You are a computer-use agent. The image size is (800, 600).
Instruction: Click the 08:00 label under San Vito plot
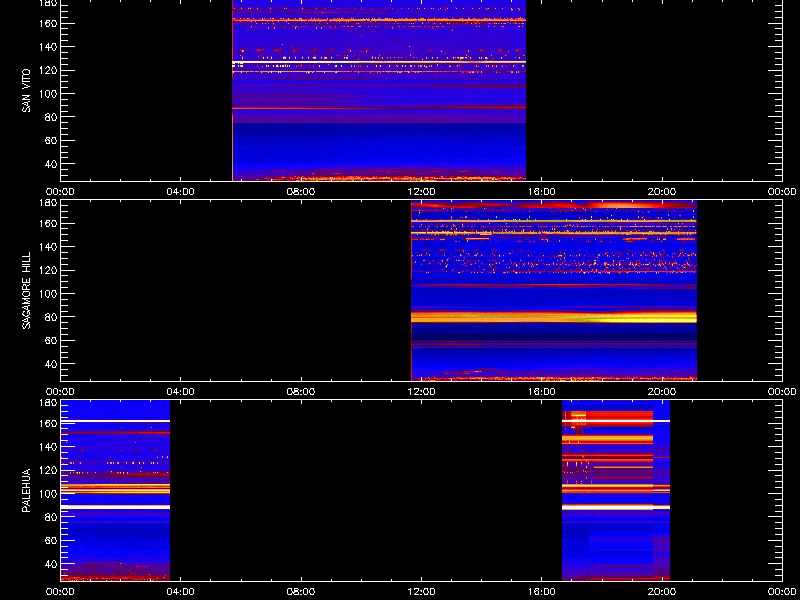pos(301,192)
